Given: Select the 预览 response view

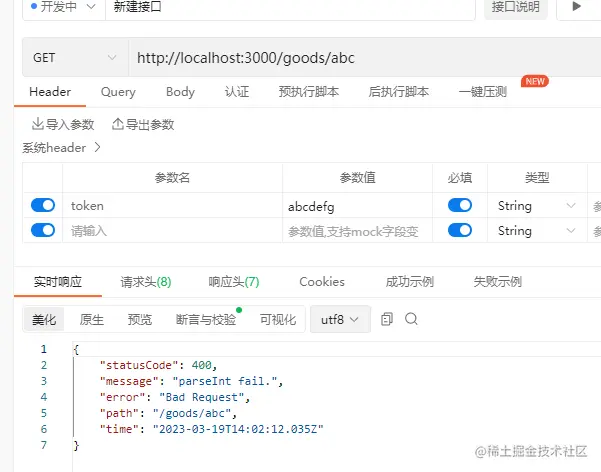Looking at the screenshot, I should (140, 319).
